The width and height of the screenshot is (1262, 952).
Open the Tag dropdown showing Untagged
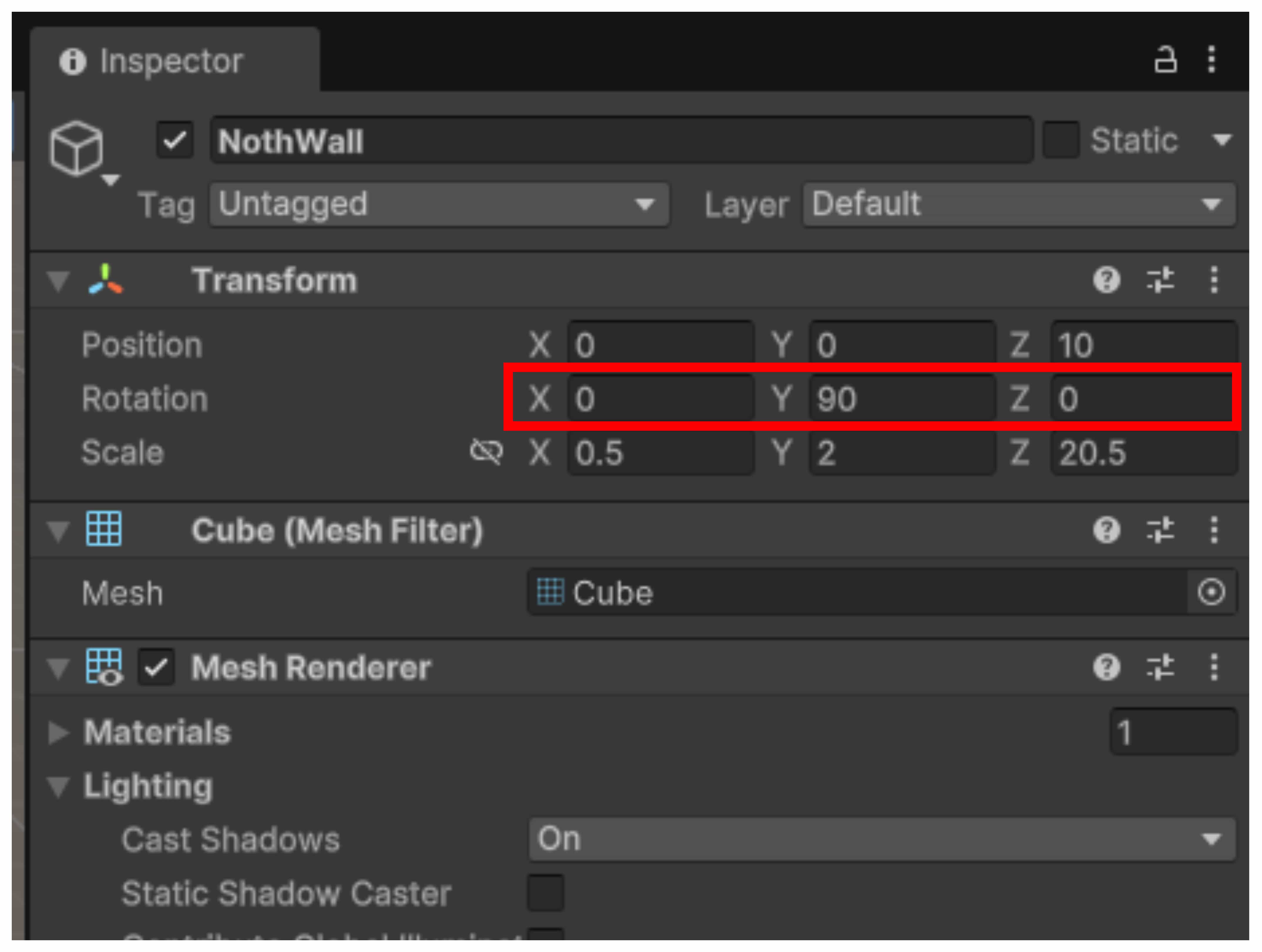click(439, 204)
